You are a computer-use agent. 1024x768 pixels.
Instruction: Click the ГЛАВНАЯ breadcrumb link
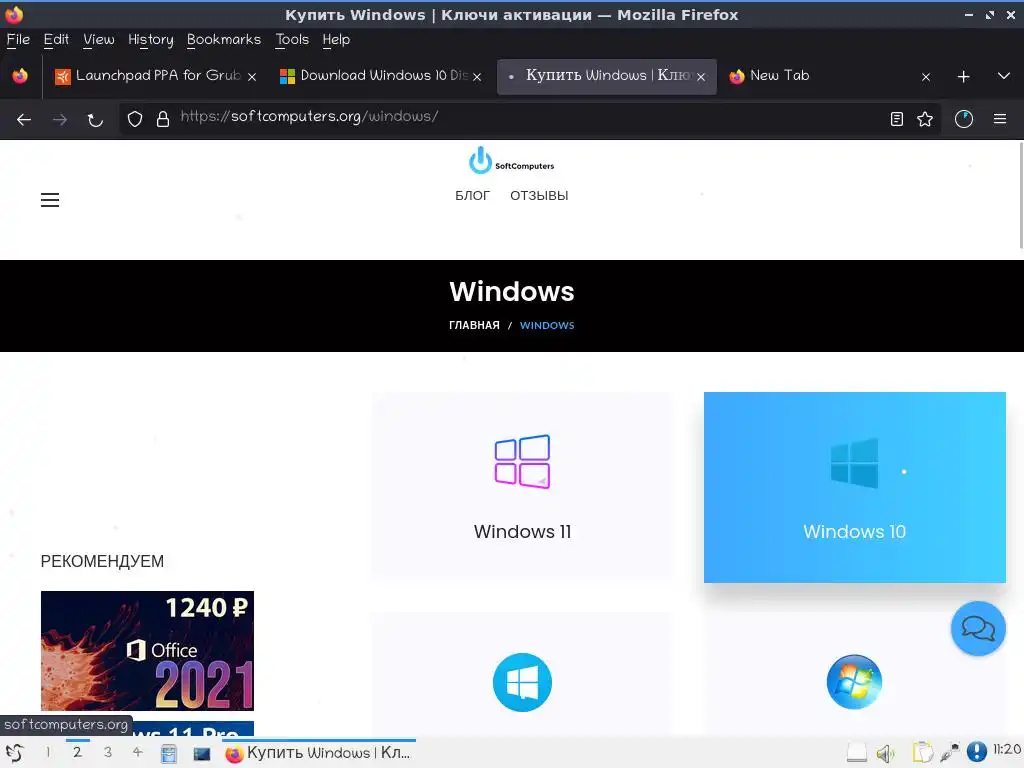click(474, 325)
